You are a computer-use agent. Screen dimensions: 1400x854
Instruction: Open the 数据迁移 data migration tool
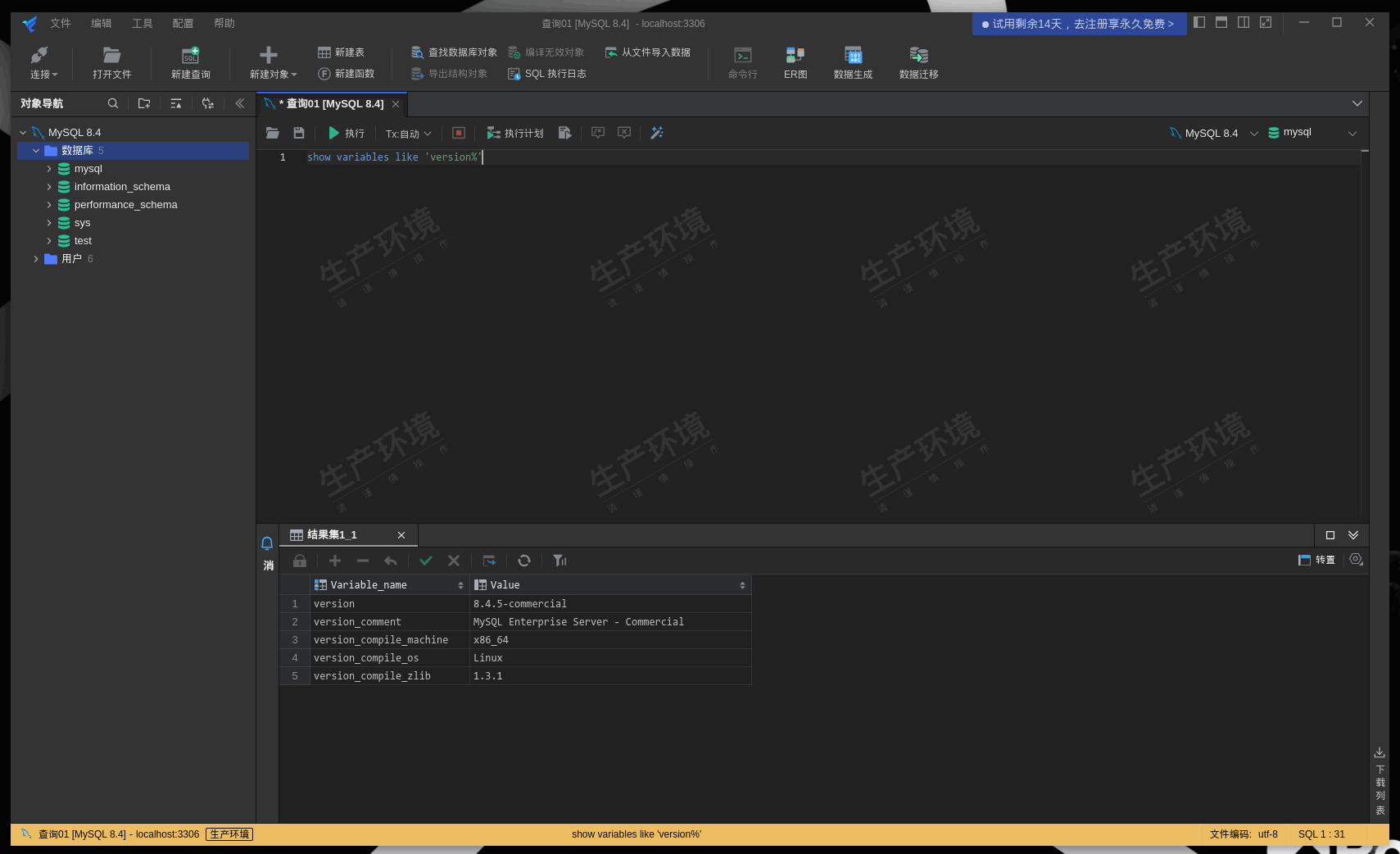point(917,61)
